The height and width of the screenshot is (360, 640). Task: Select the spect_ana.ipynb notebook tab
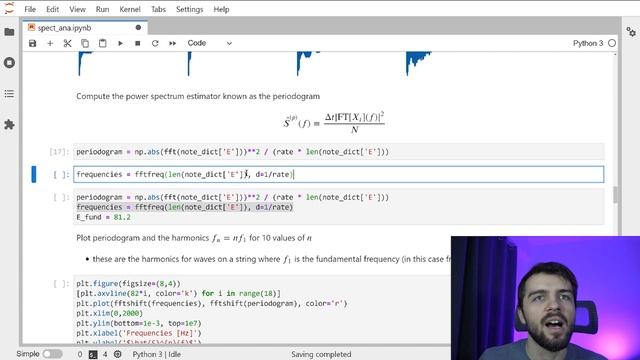pyautogui.click(x=85, y=28)
